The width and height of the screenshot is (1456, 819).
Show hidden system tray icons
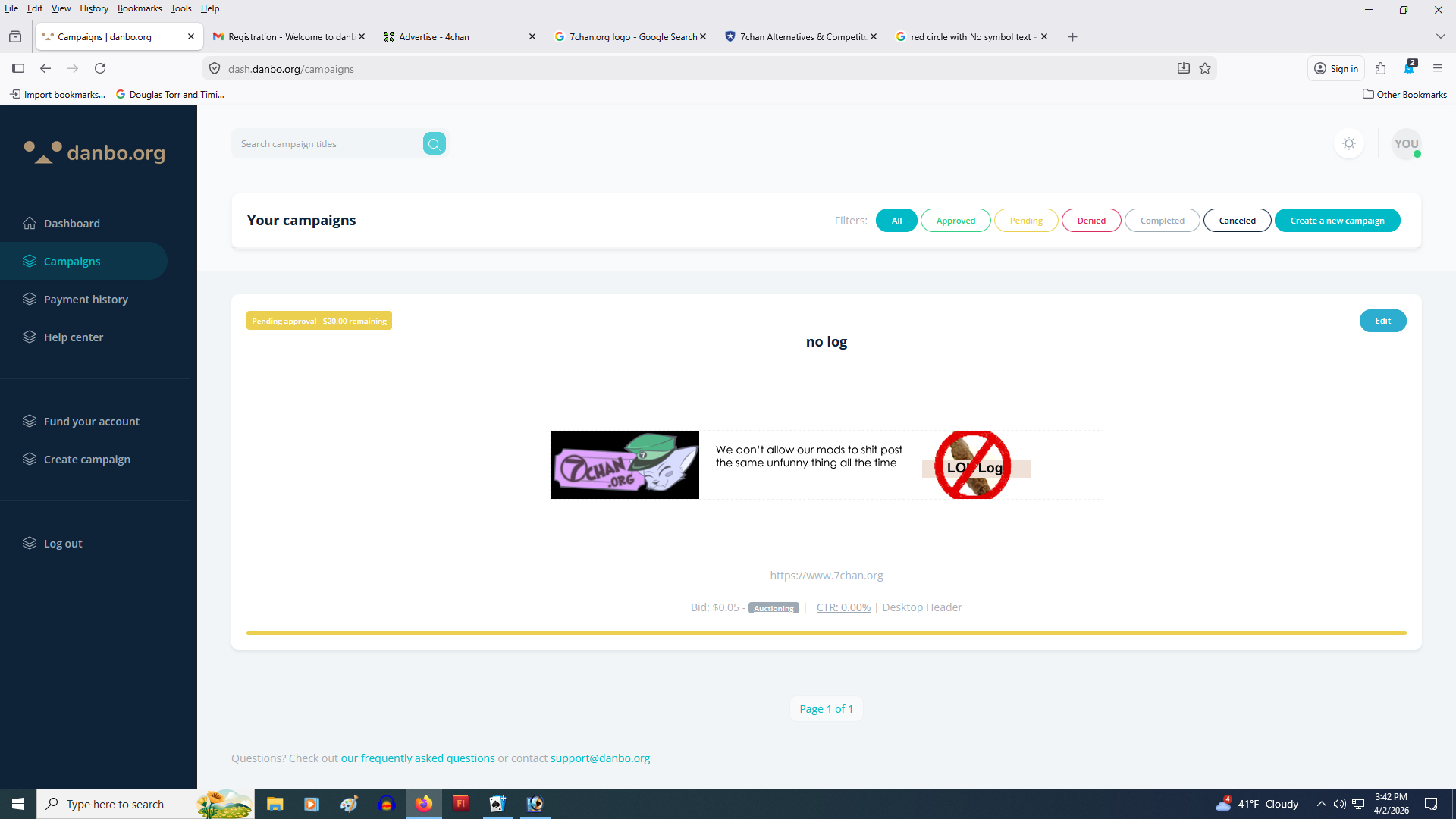coord(1321,804)
